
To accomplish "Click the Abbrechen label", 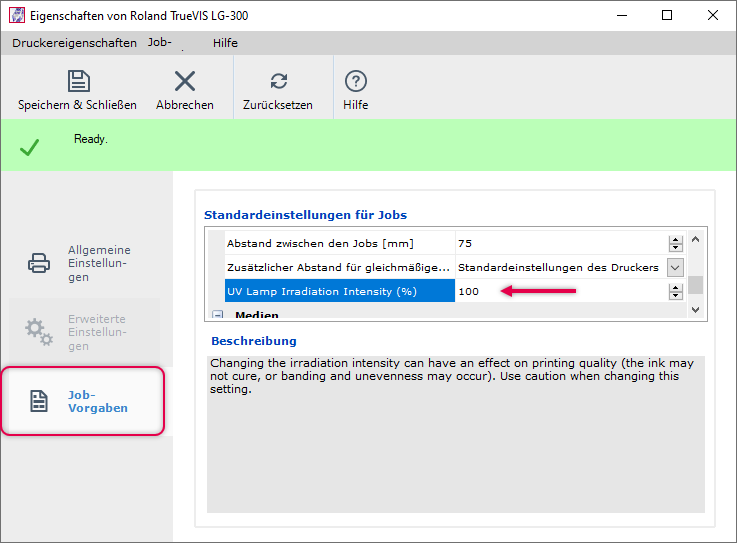I will 185,105.
